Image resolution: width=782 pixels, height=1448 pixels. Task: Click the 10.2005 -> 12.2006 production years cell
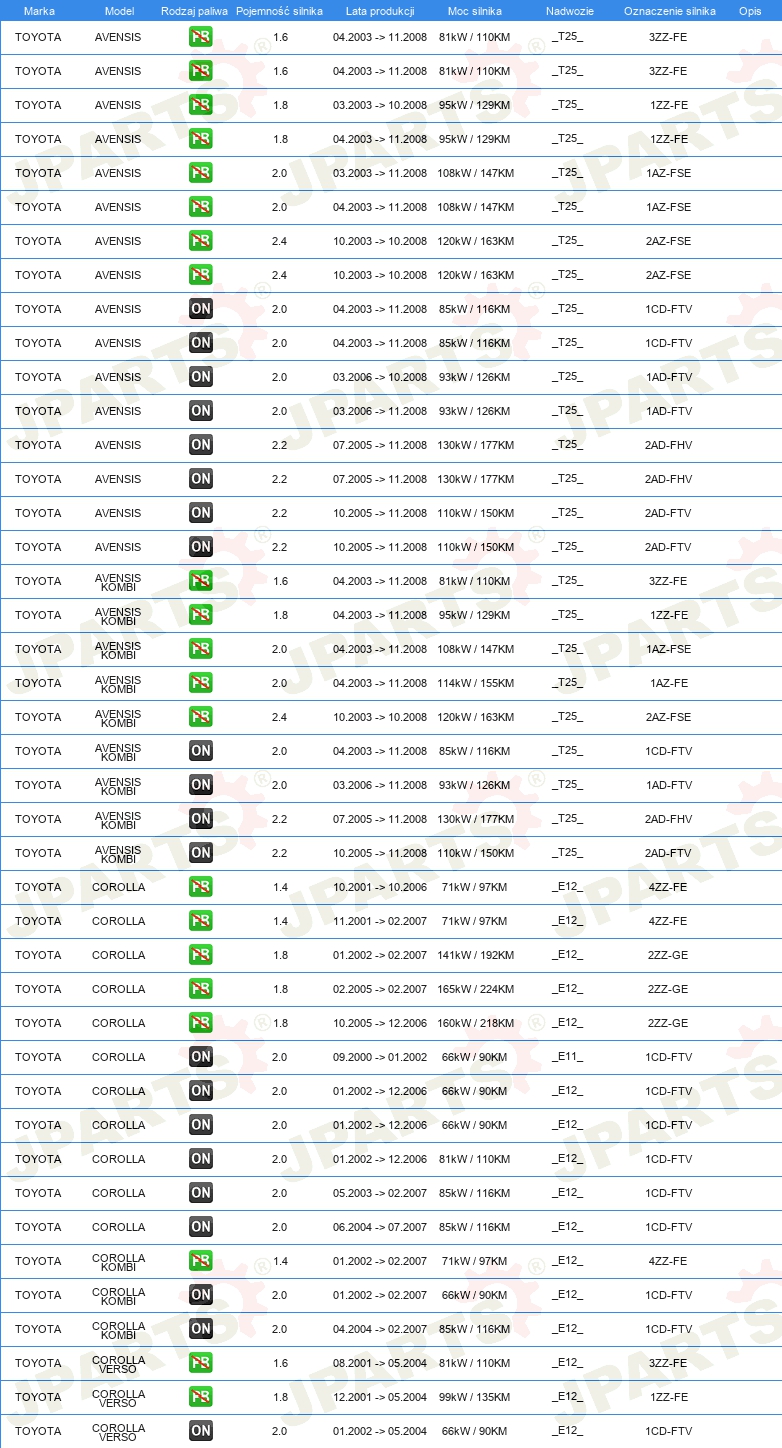tap(380, 1023)
